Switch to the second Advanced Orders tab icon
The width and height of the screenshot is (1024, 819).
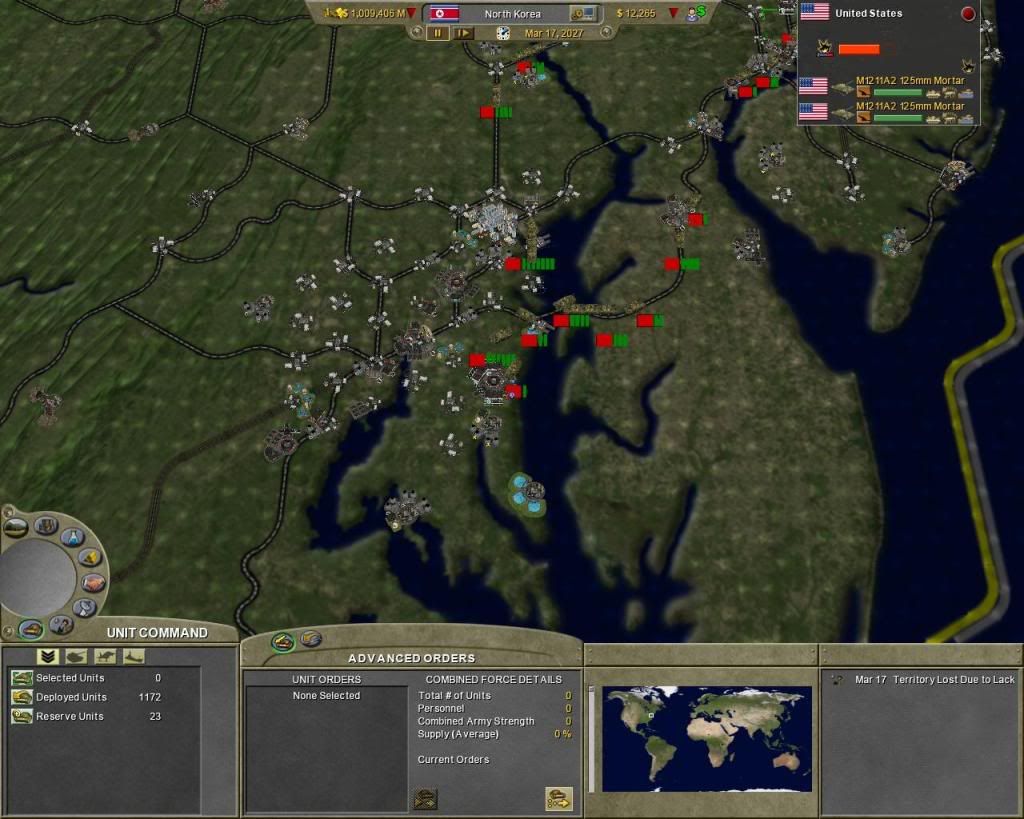pyautogui.click(x=311, y=638)
